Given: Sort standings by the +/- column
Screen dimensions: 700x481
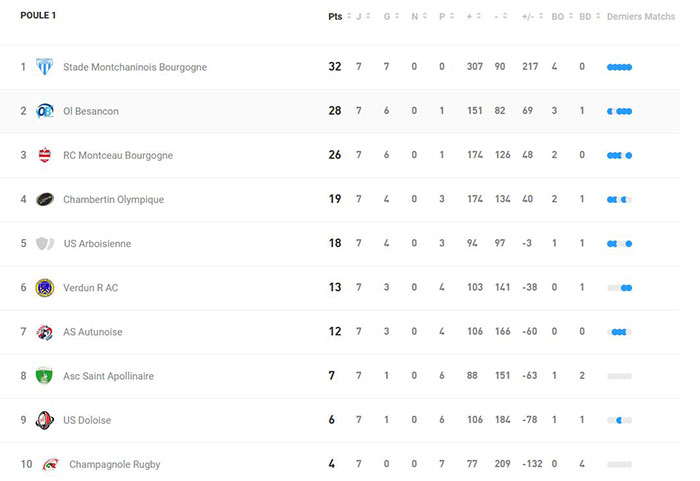Looking at the screenshot, I should click(532, 17).
